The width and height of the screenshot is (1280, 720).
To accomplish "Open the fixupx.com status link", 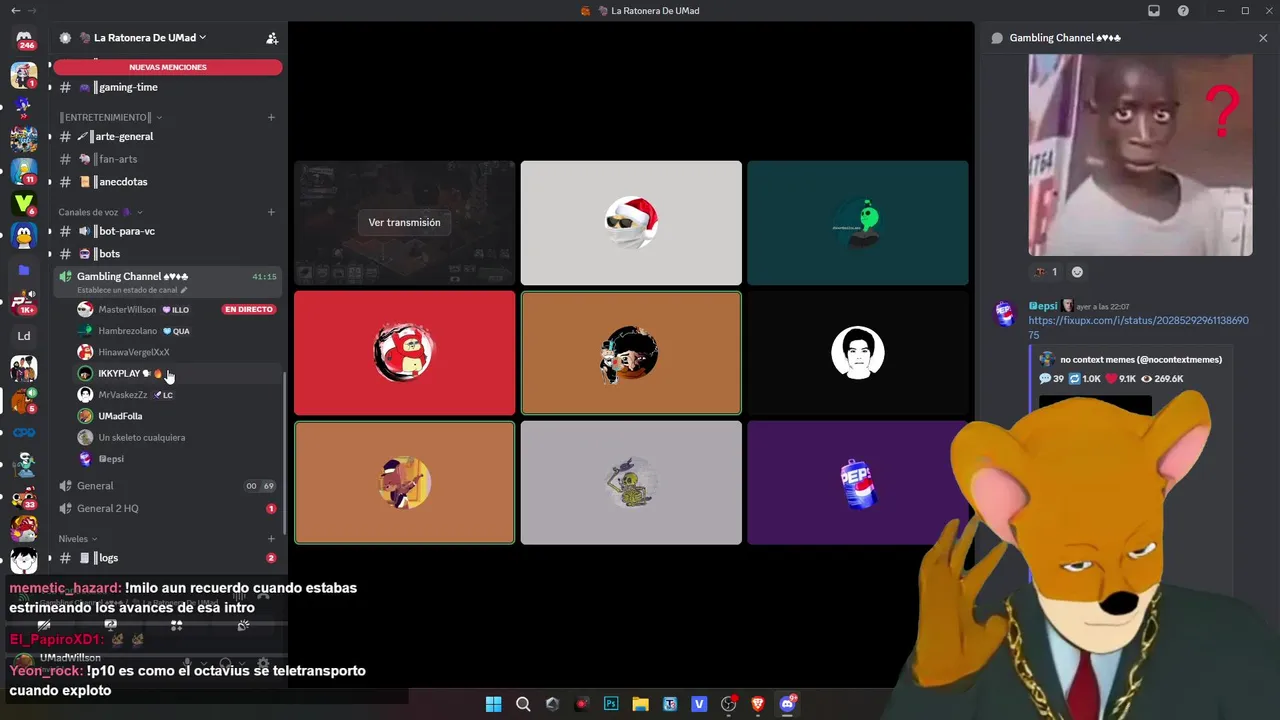I will pos(1138,327).
